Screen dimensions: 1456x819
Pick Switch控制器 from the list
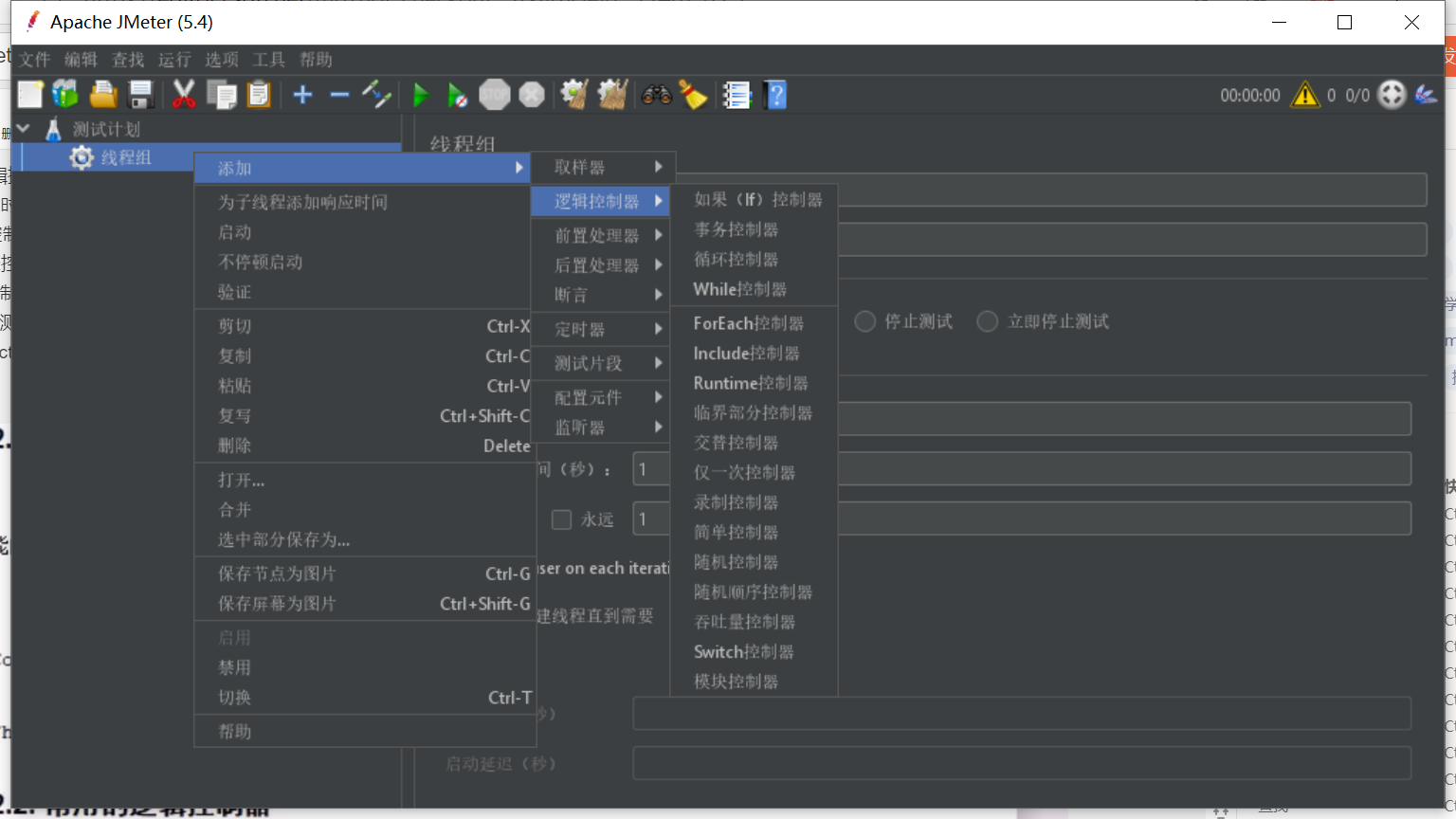click(x=755, y=652)
